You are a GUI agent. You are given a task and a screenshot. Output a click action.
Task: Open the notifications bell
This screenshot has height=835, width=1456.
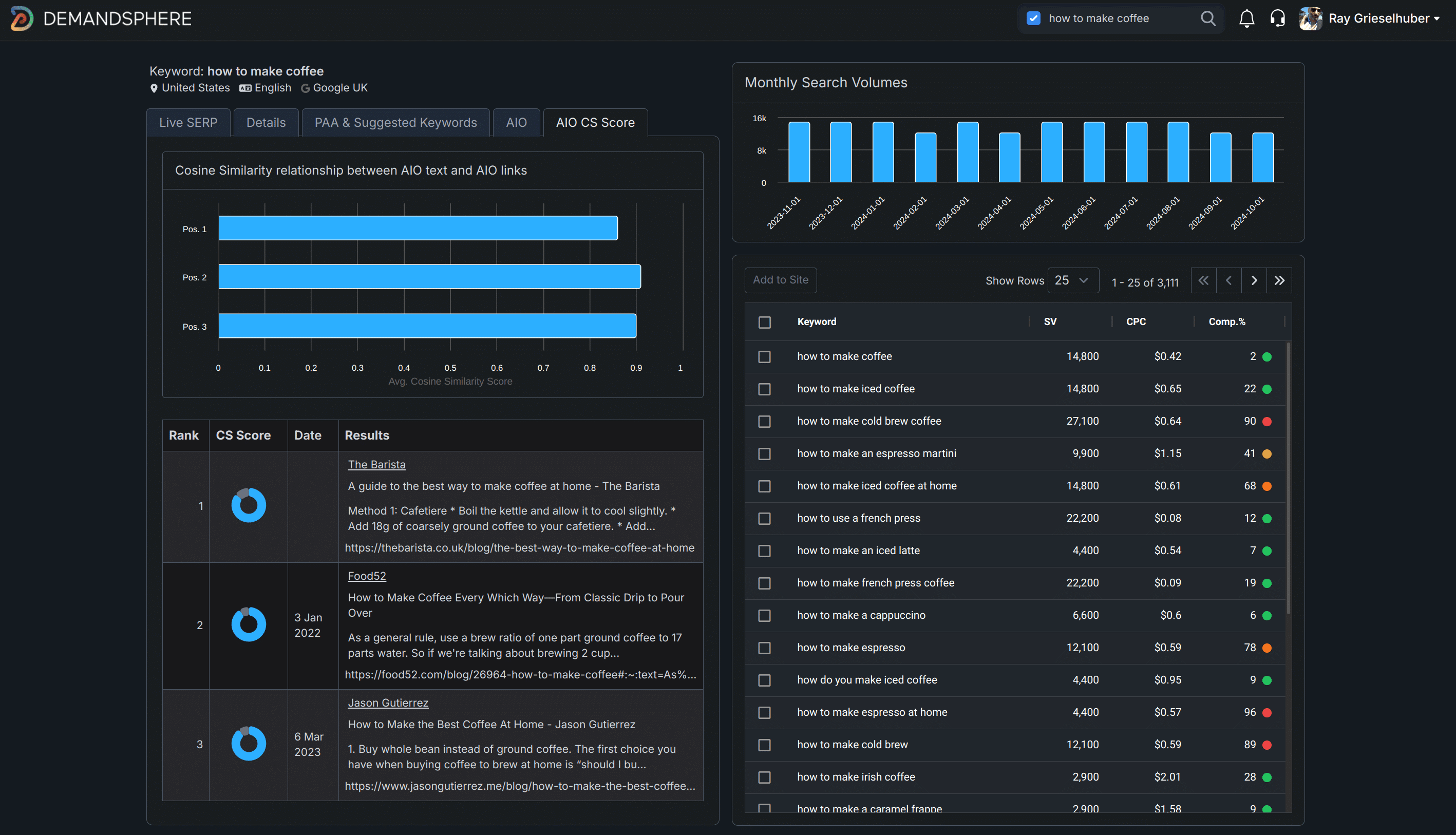1246,18
